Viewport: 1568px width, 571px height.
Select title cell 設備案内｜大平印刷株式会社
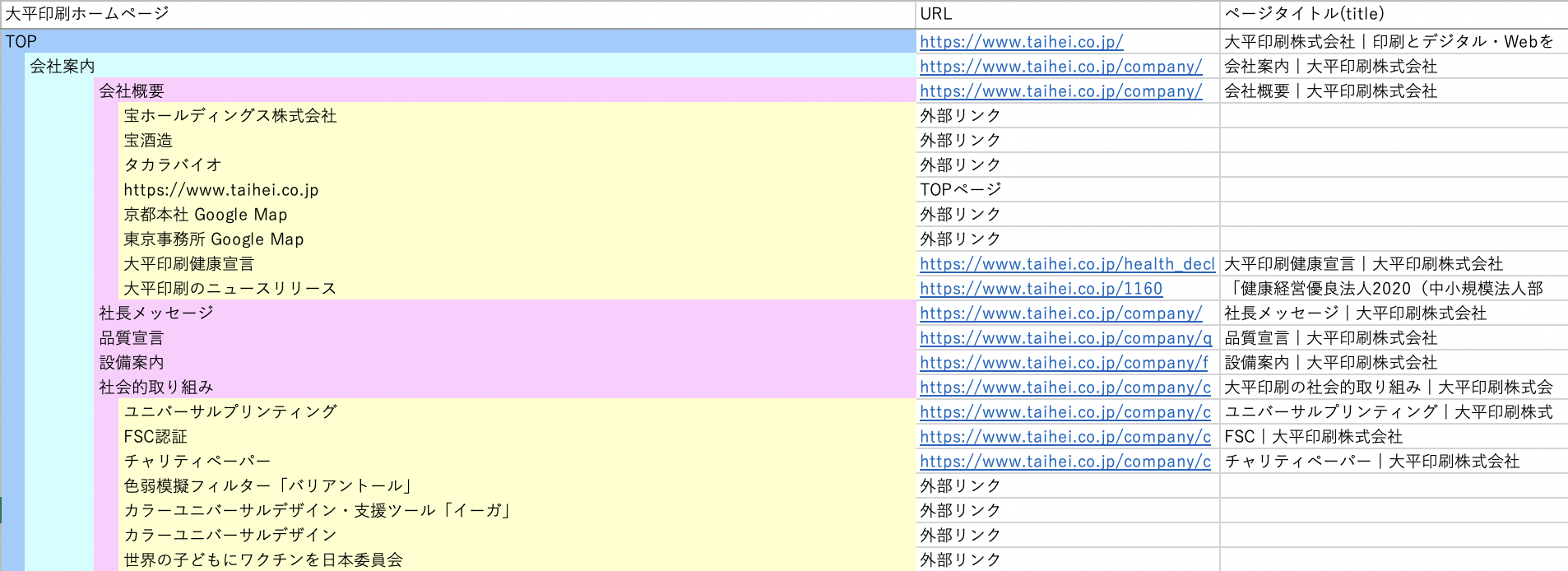[x=1394, y=362]
